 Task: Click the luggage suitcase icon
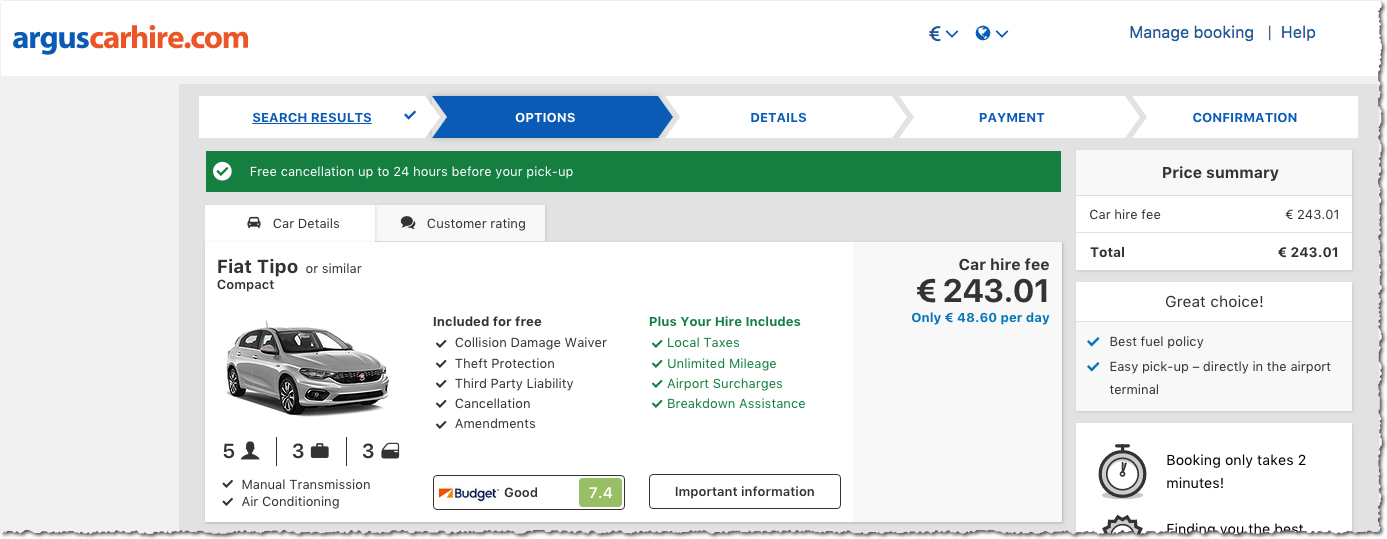point(320,451)
